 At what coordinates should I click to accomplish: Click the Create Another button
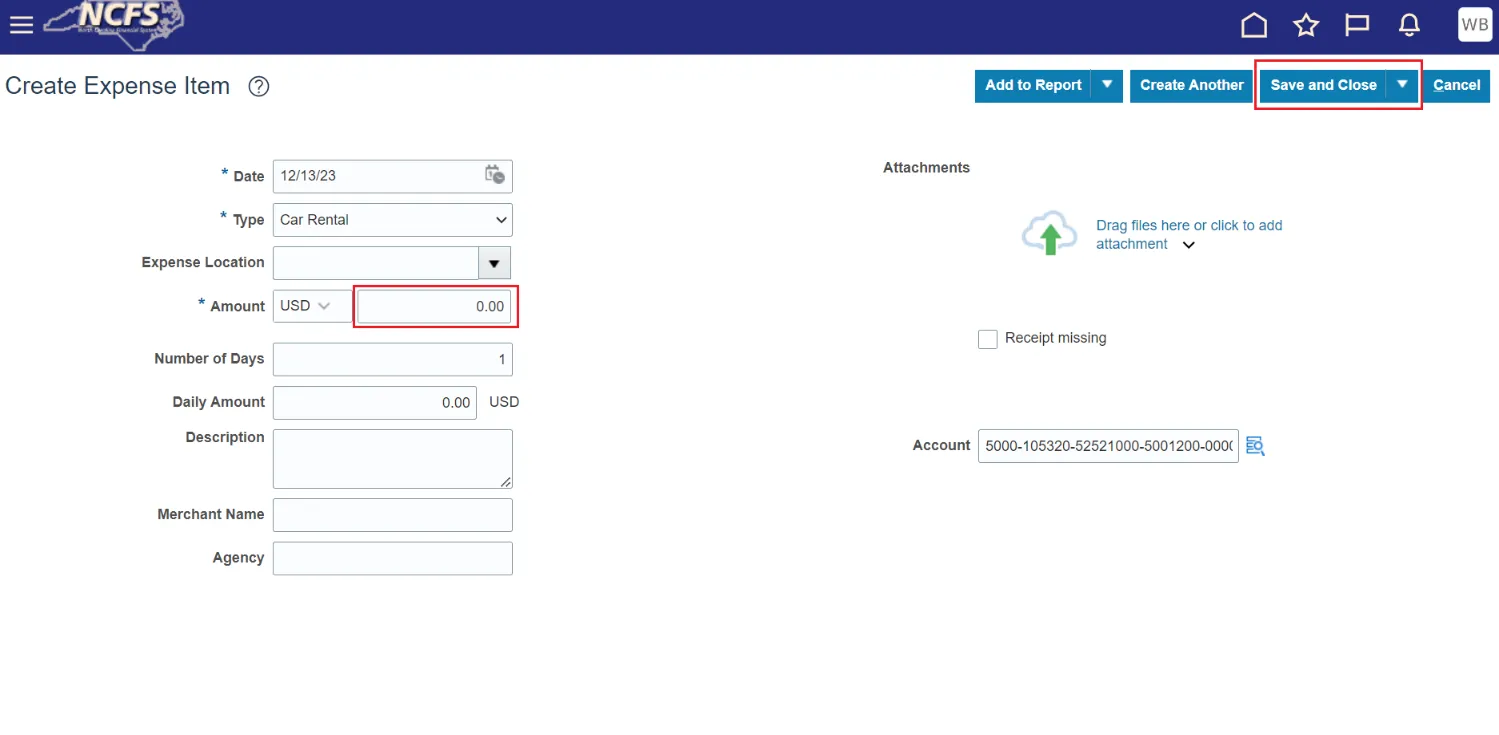click(1191, 85)
